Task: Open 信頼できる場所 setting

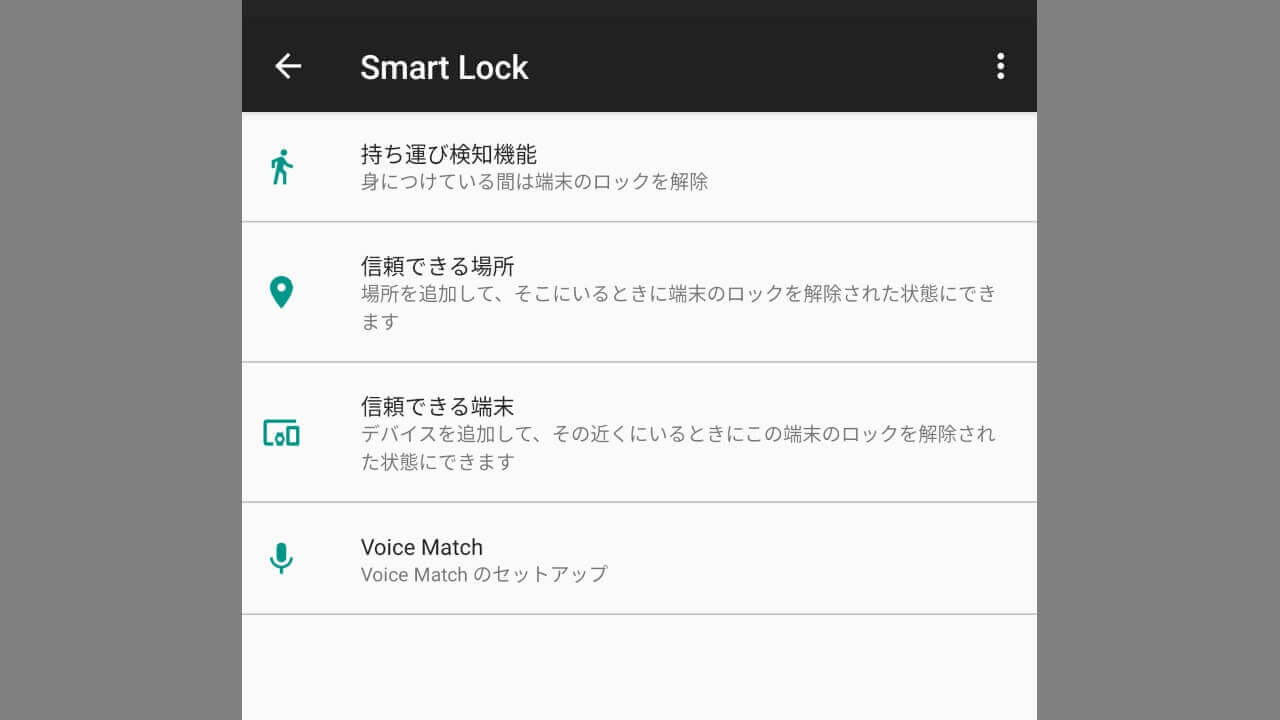Action: click(437, 266)
